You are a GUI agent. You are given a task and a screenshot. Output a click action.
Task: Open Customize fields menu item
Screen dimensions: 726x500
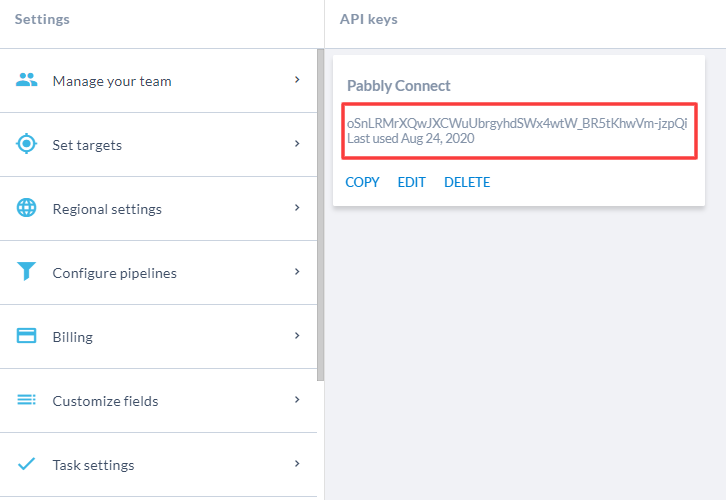[x=158, y=400]
